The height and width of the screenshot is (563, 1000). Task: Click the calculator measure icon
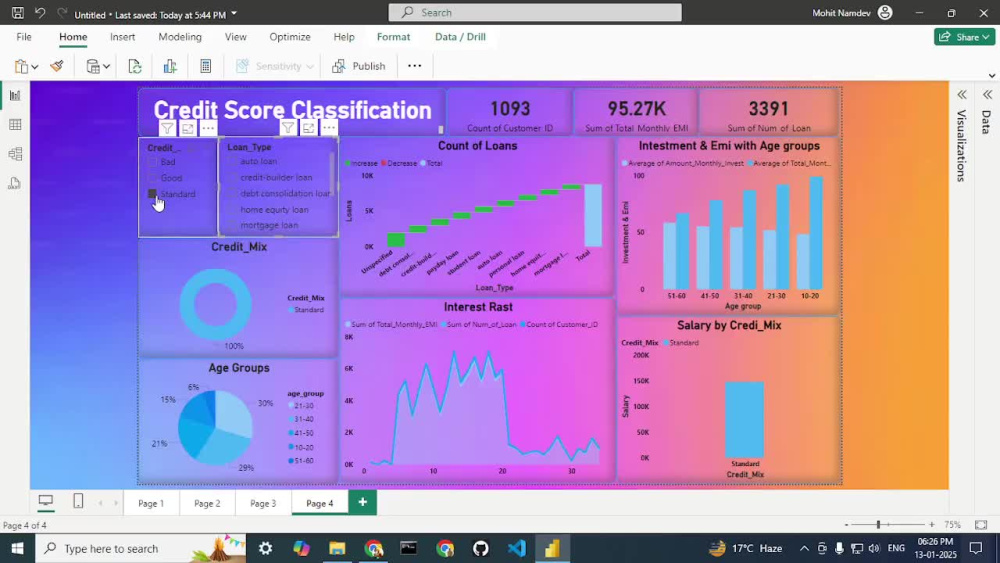205,66
